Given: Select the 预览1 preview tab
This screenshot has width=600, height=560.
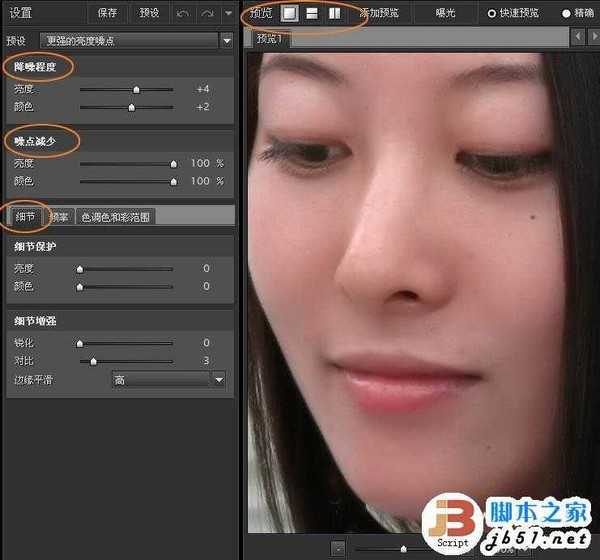Looking at the screenshot, I should (x=270, y=38).
